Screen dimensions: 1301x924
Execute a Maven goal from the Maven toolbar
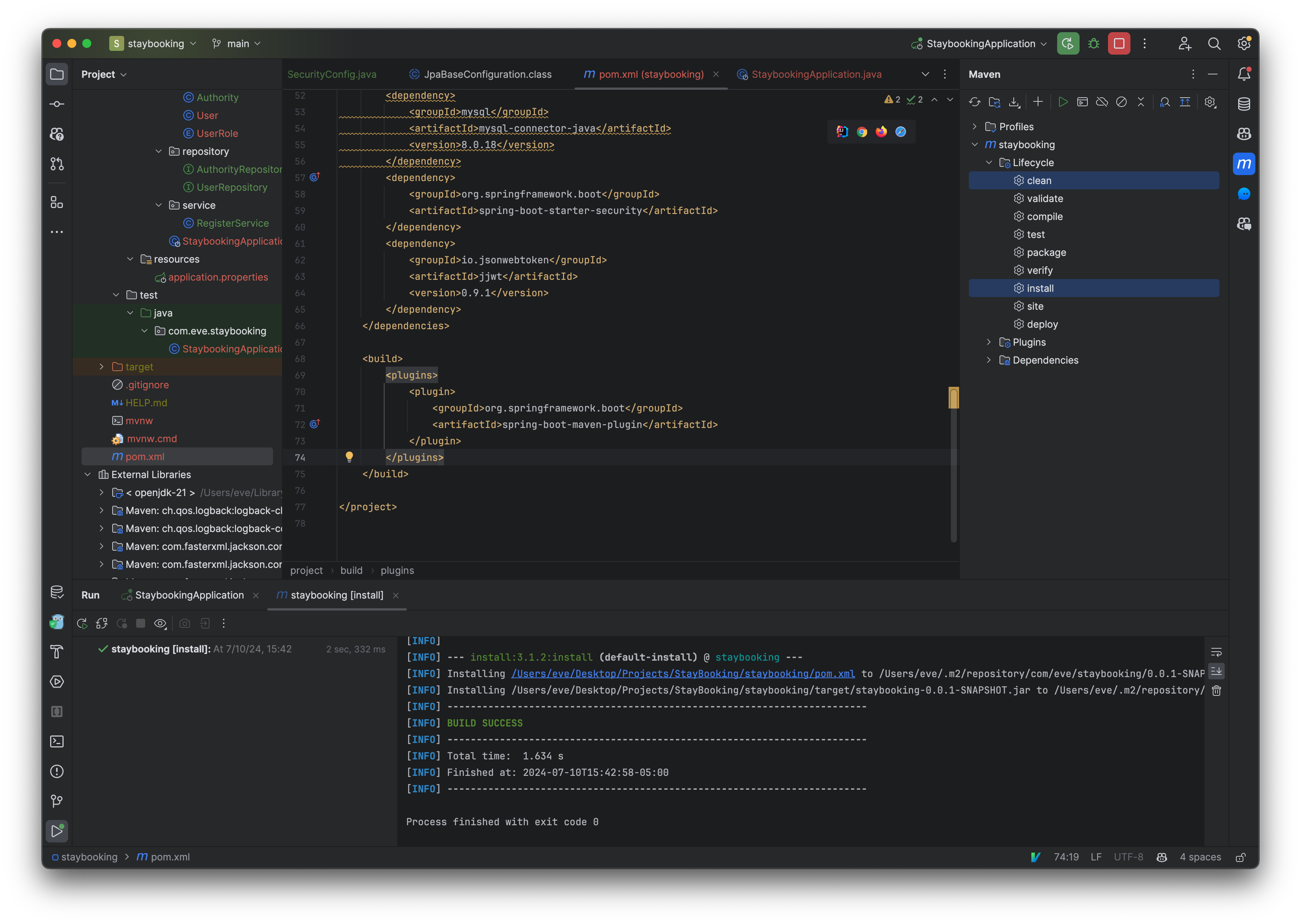[x=1083, y=102]
